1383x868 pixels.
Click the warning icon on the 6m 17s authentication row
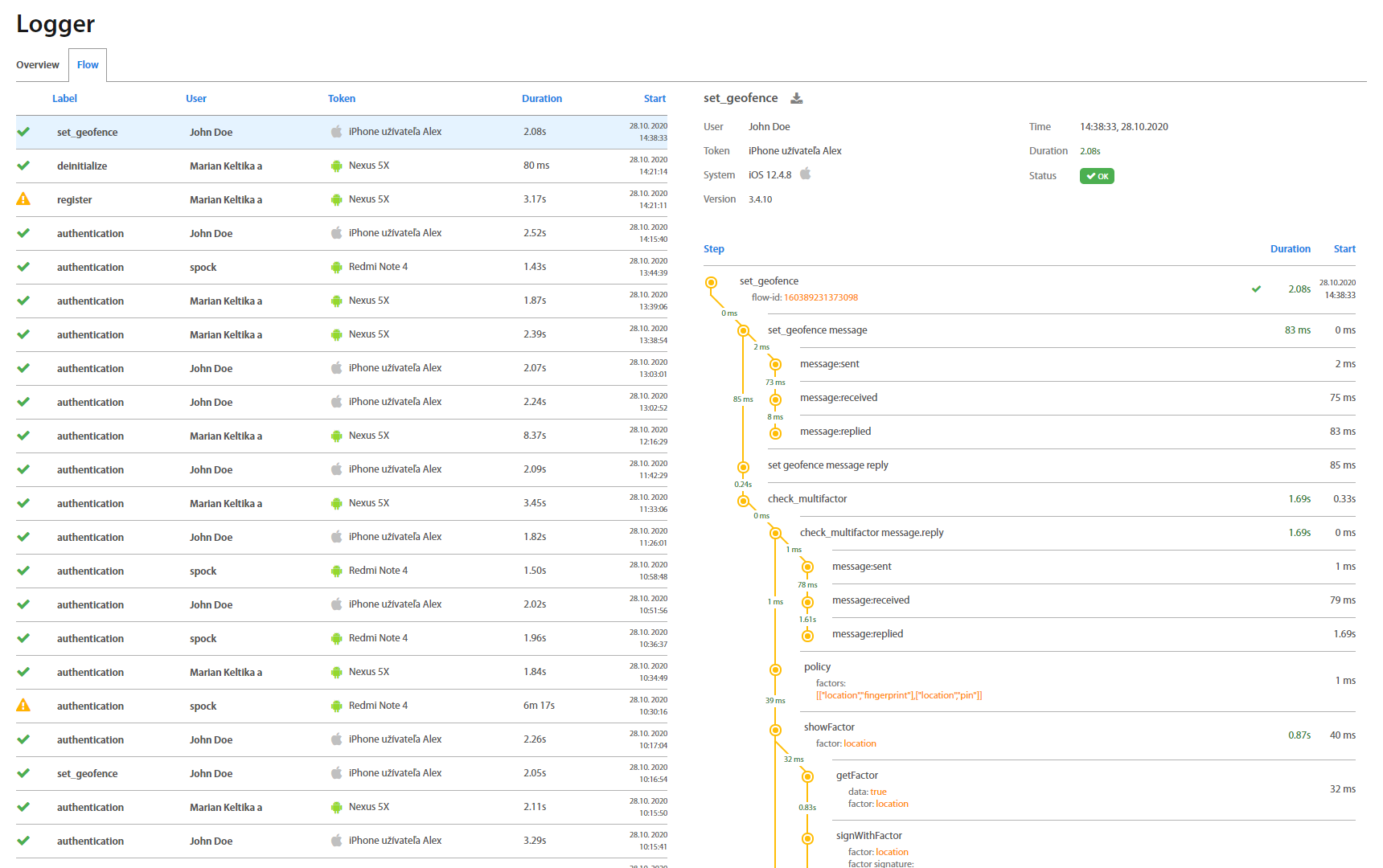(23, 706)
